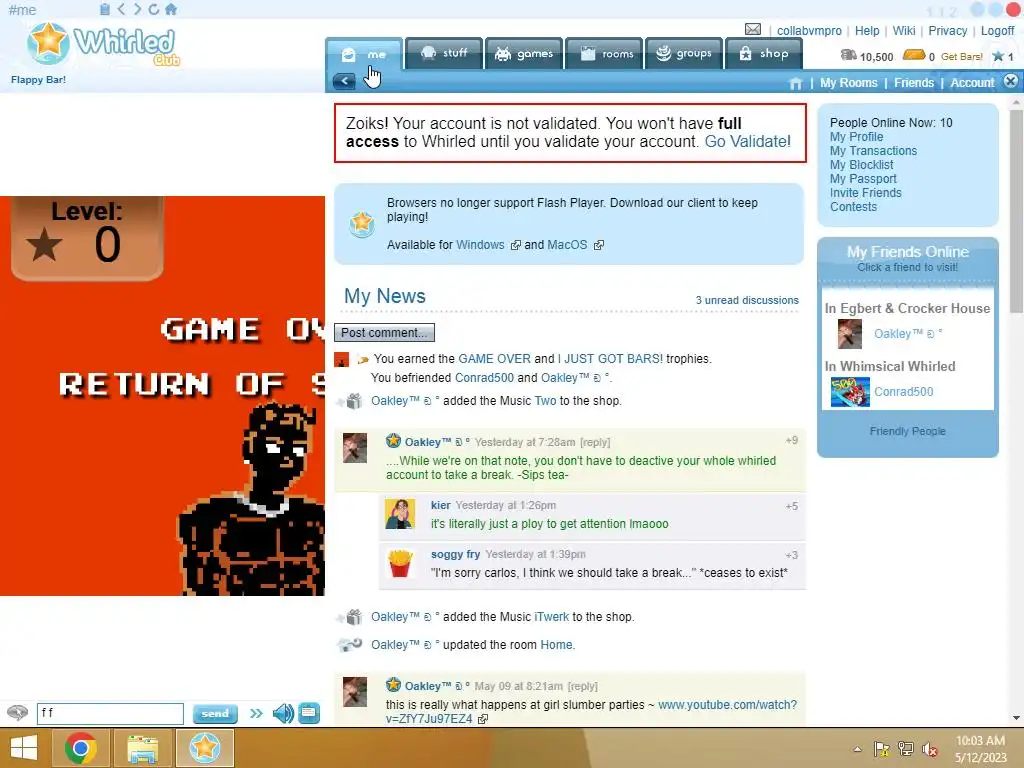Click Invite Friends link
This screenshot has width=1024, height=768.
[x=865, y=193]
